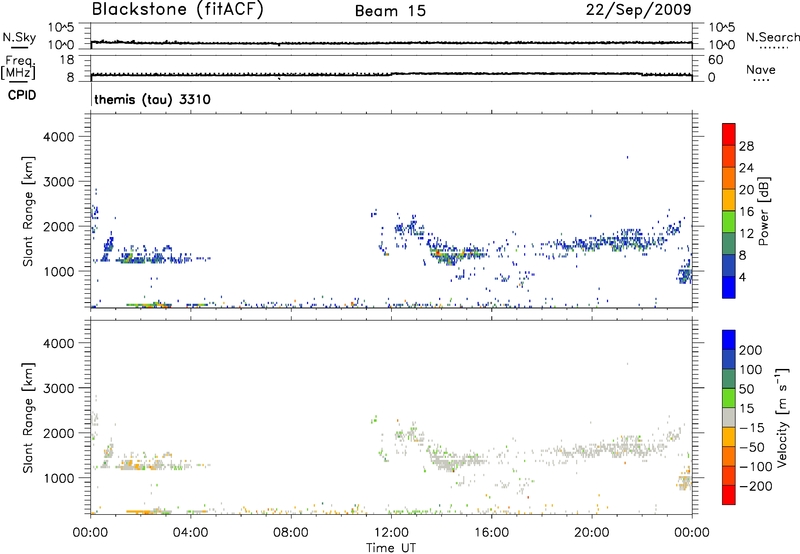Viewport: 800px width, 554px height.
Task: Click the '4000' label on the power panel axis
Action: point(58,137)
